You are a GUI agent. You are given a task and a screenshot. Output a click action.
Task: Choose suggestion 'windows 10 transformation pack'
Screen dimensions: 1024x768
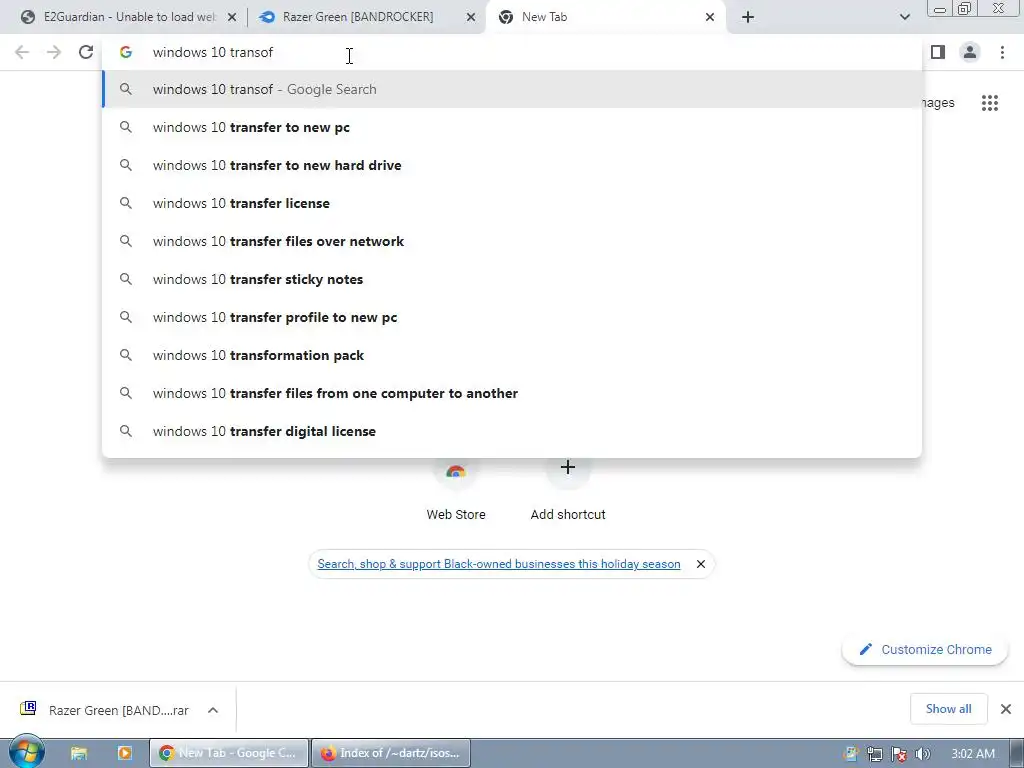click(x=512, y=355)
